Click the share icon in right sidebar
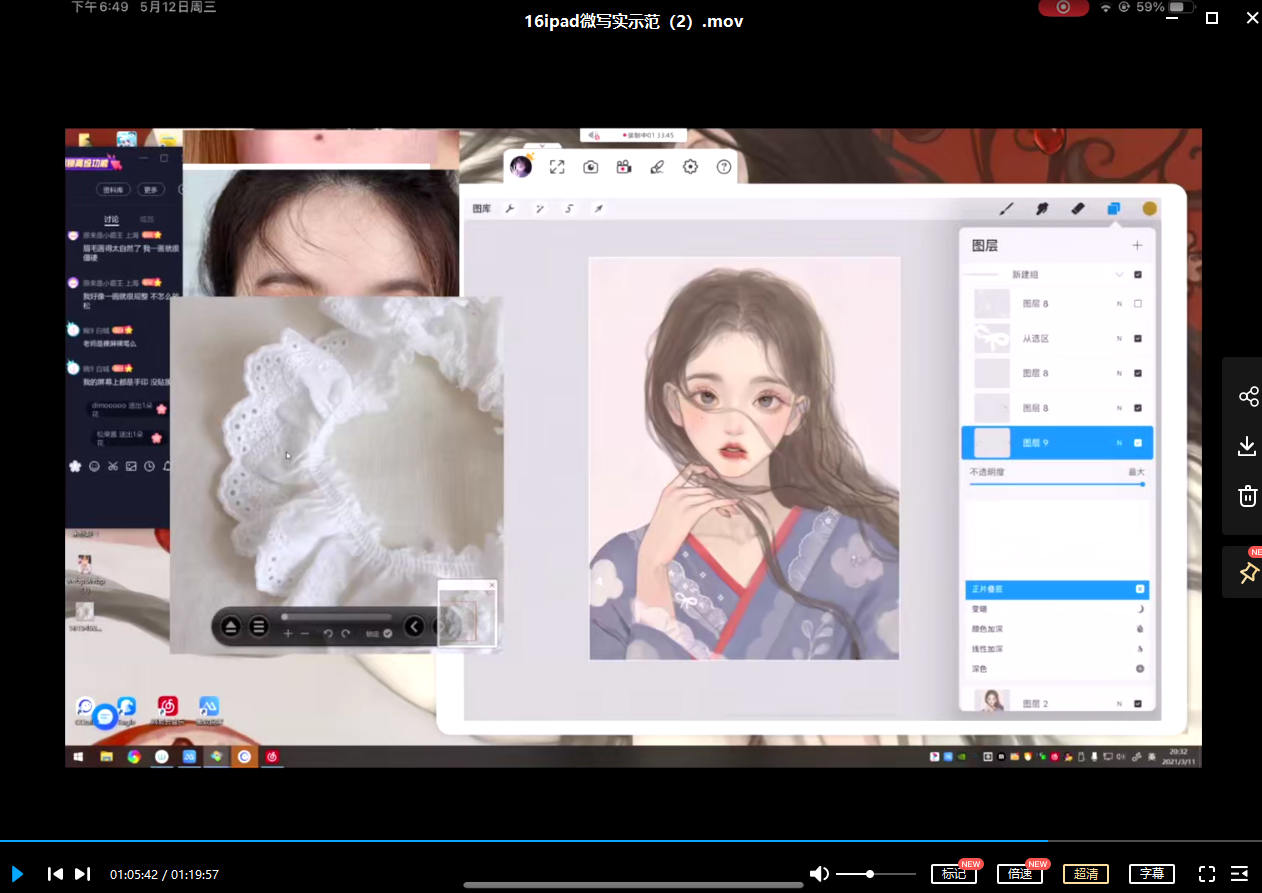1262x893 pixels. [1248, 397]
